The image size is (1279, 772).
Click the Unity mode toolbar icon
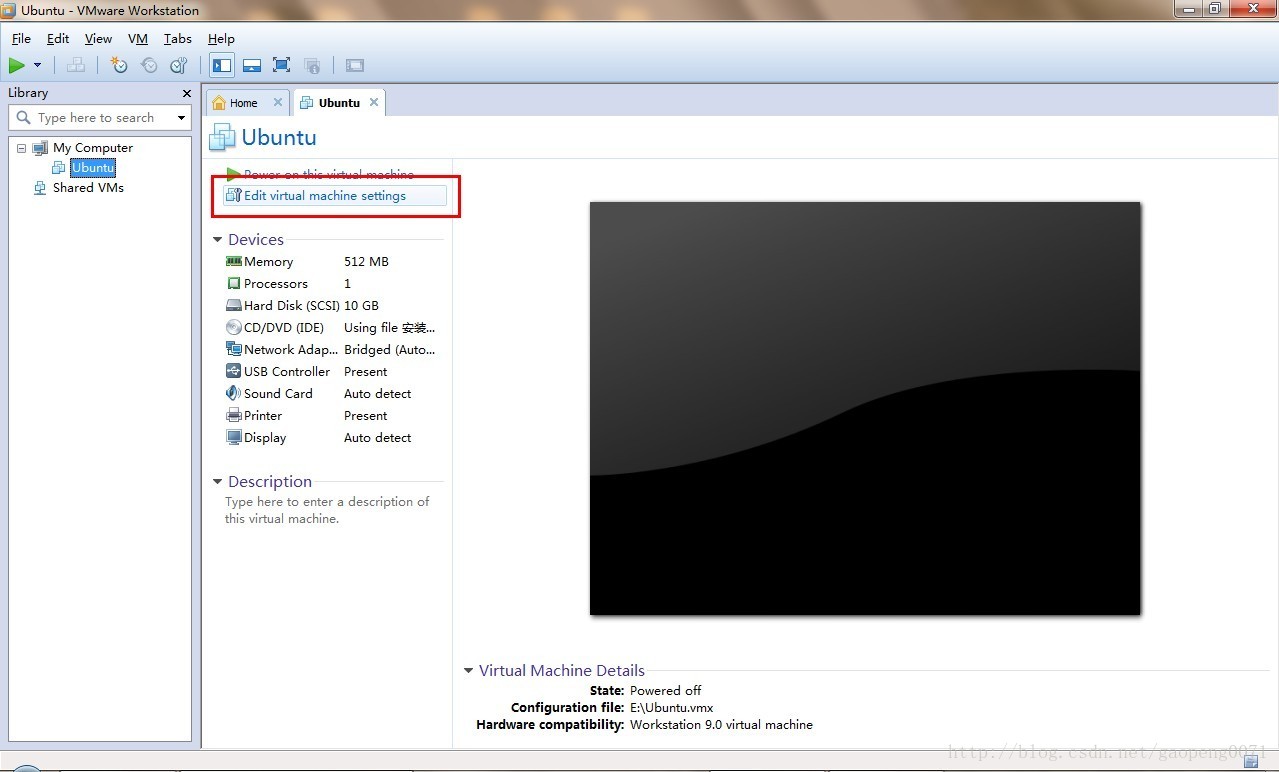click(x=312, y=66)
